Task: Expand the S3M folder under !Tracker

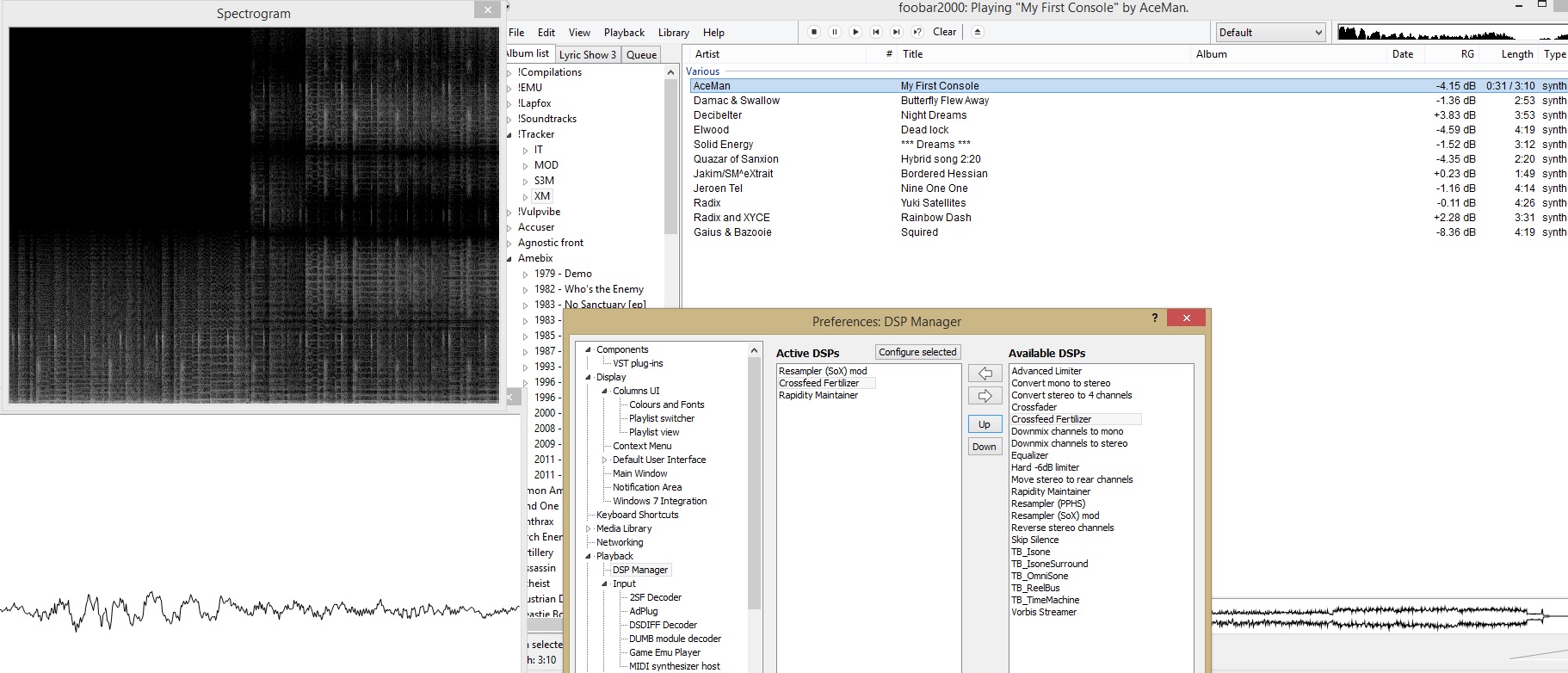Action: click(x=526, y=182)
